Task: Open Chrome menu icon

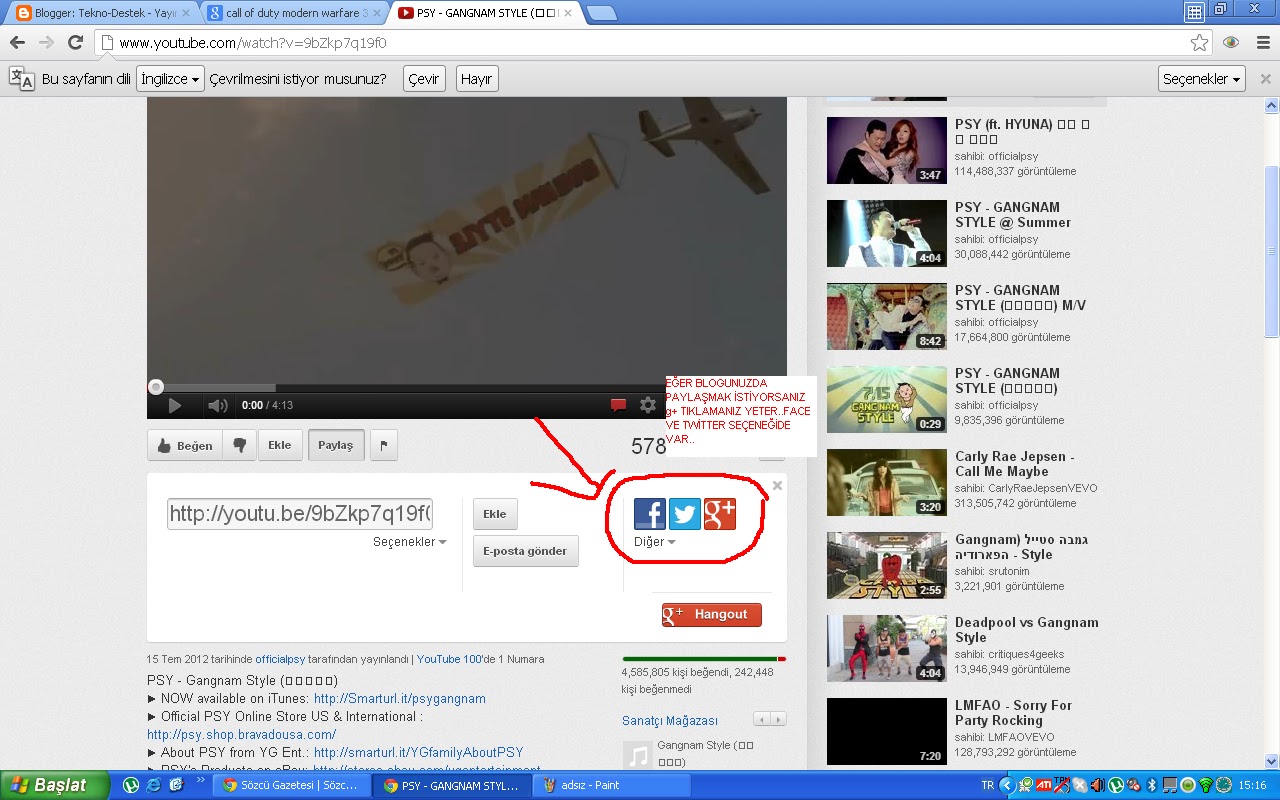Action: point(1261,43)
